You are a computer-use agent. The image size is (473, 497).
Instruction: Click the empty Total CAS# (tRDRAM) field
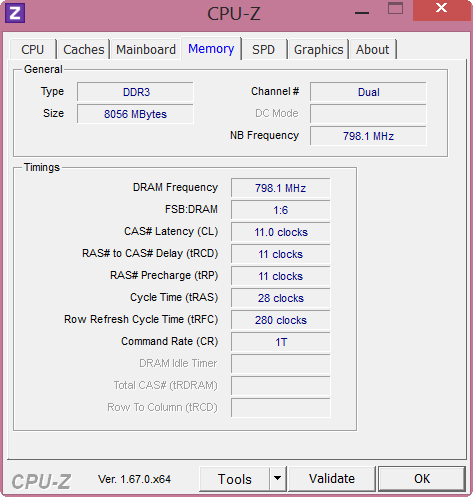pos(281,386)
